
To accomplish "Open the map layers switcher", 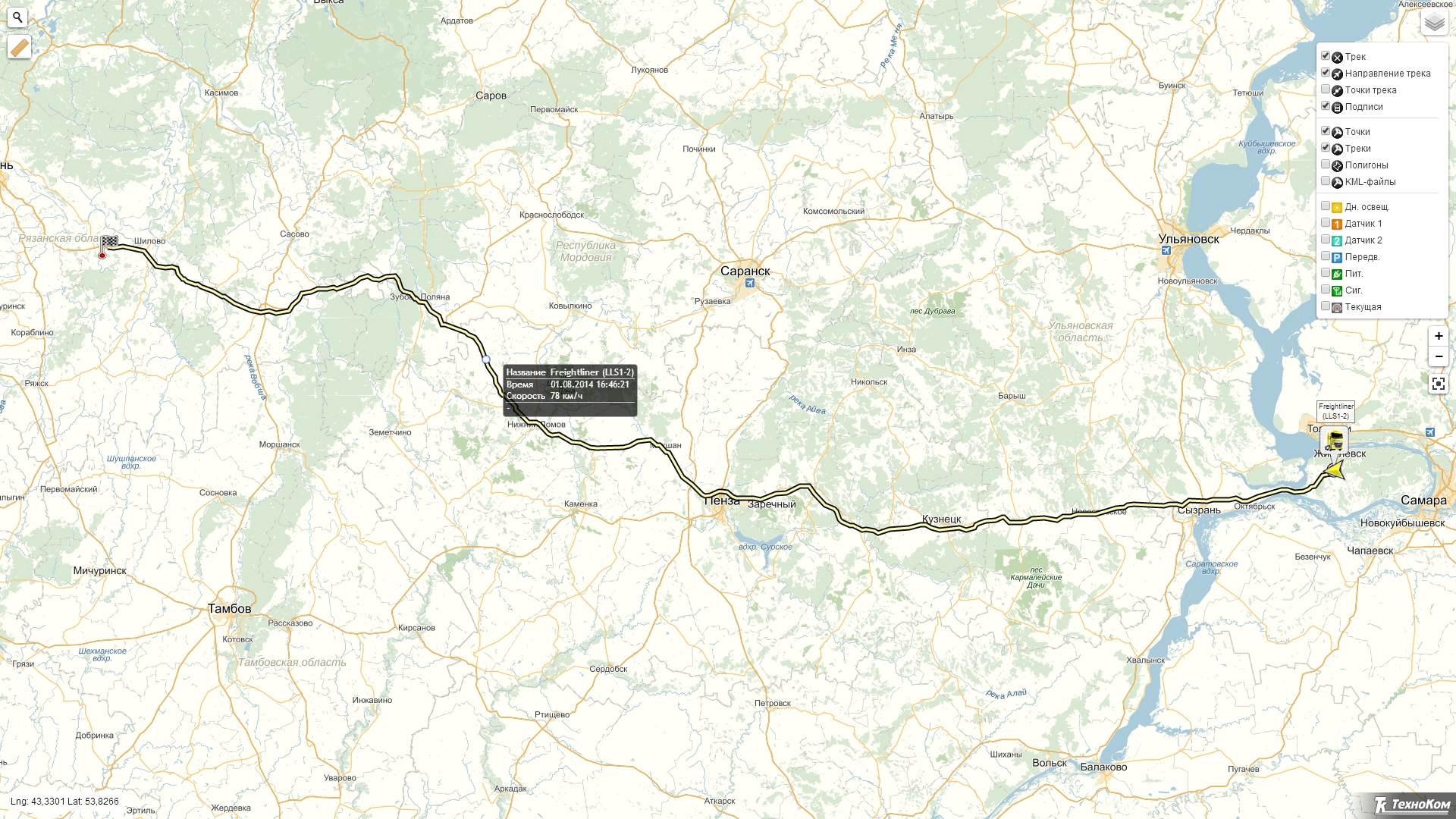I will point(1434,24).
